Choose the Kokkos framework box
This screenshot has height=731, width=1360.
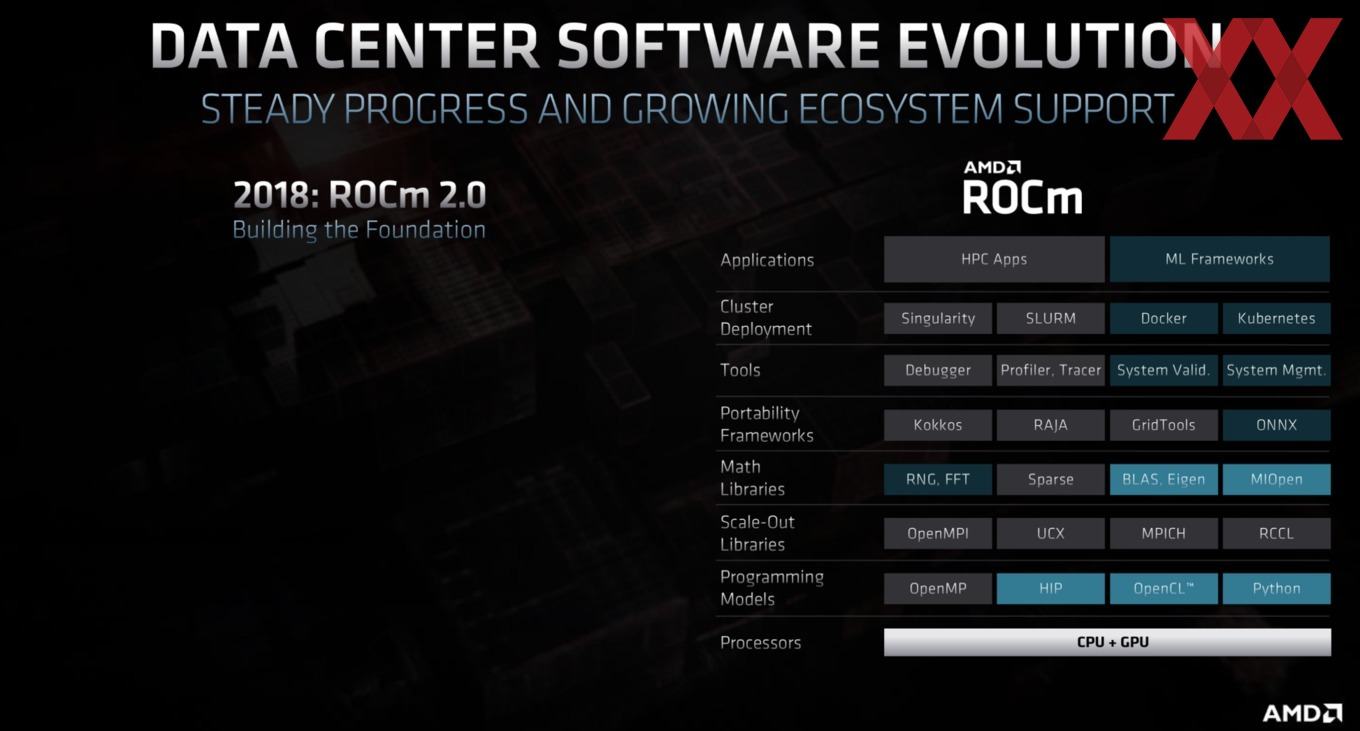click(938, 425)
